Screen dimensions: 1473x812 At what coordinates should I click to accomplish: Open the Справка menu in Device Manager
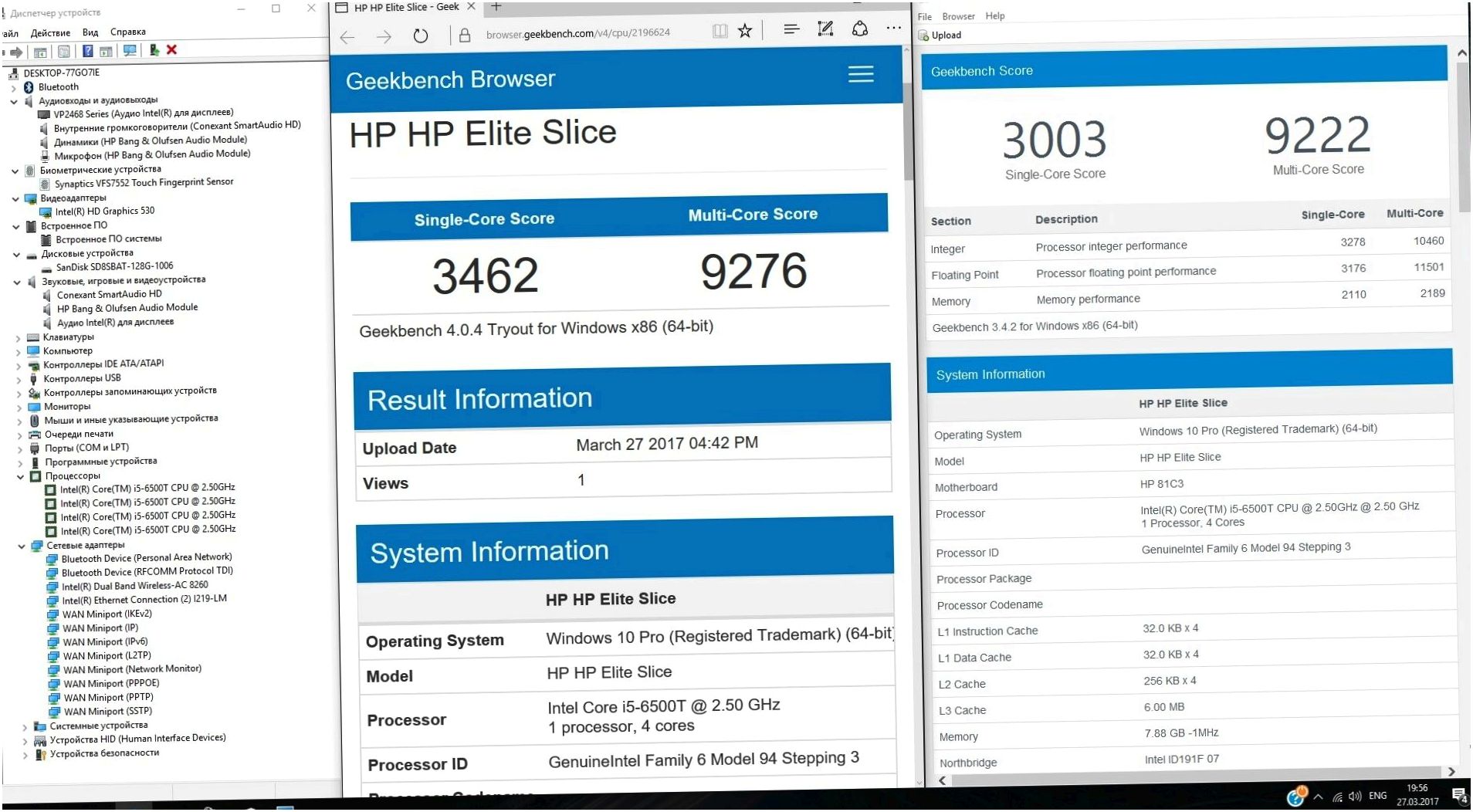pyautogui.click(x=128, y=32)
